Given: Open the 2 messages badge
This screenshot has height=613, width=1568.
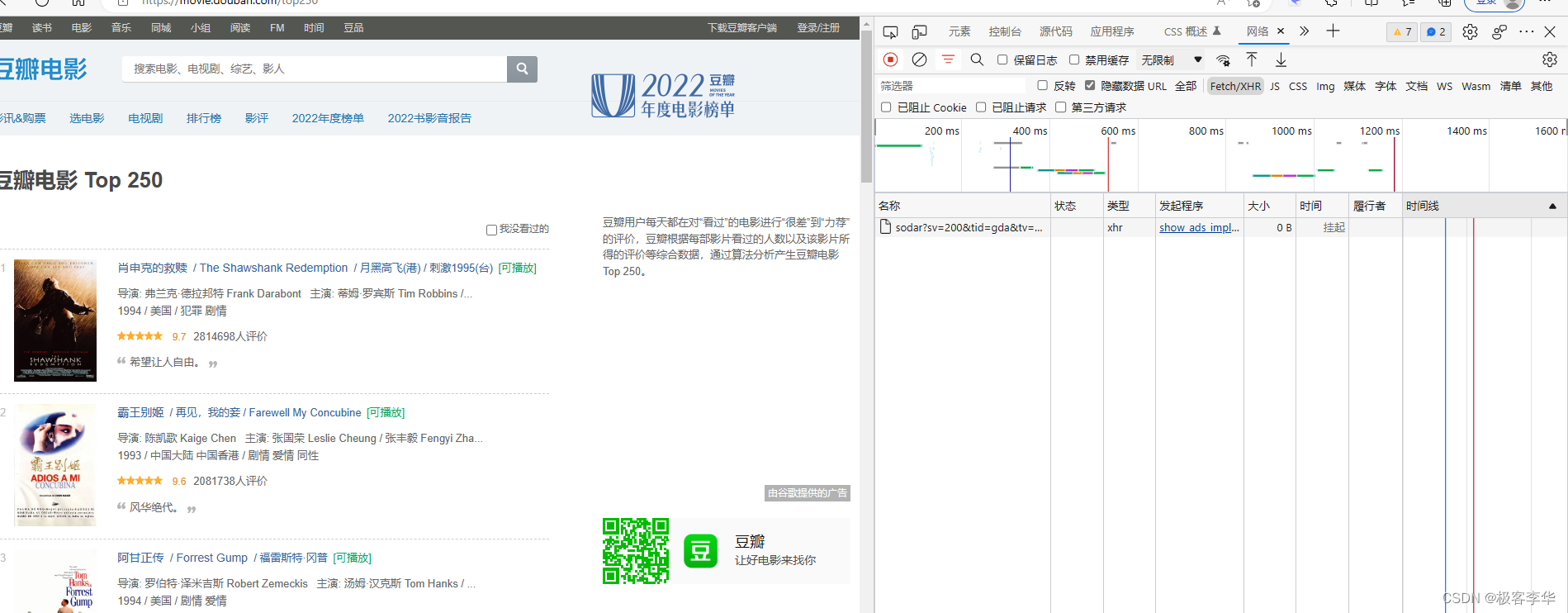Looking at the screenshot, I should (x=1436, y=32).
